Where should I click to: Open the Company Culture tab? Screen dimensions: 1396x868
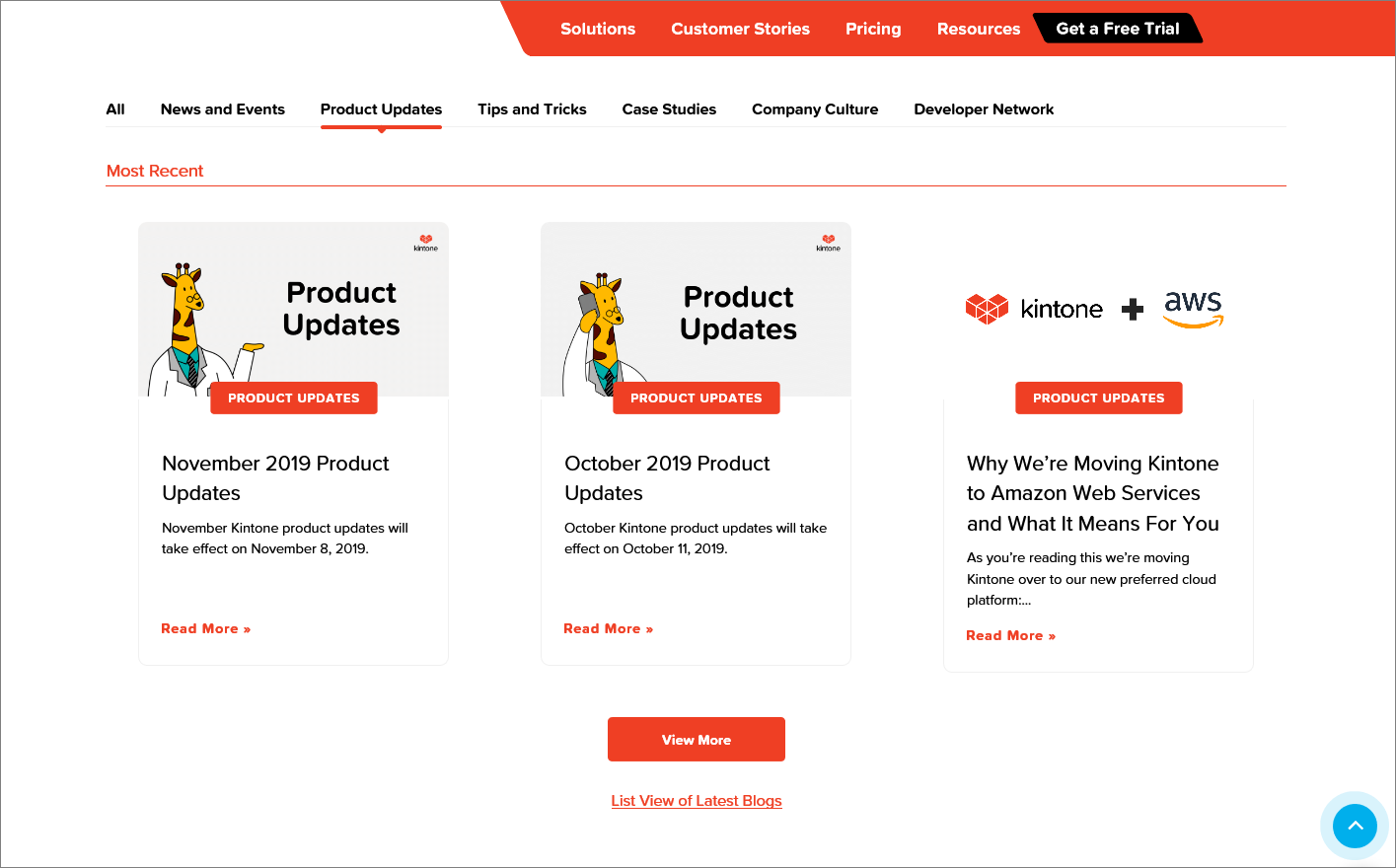[x=815, y=109]
